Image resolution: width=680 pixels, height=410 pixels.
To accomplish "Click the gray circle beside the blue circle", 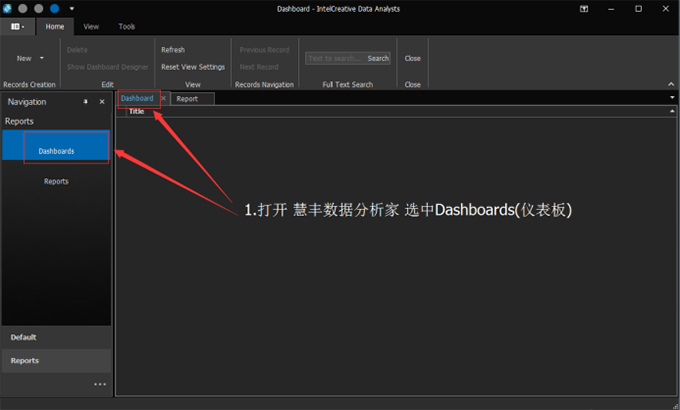I will point(39,8).
